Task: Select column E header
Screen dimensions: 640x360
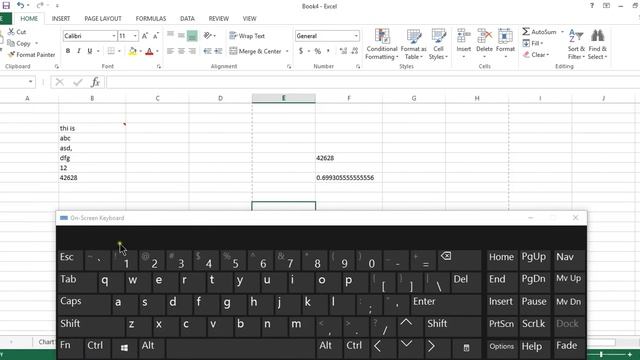Action: coord(284,98)
